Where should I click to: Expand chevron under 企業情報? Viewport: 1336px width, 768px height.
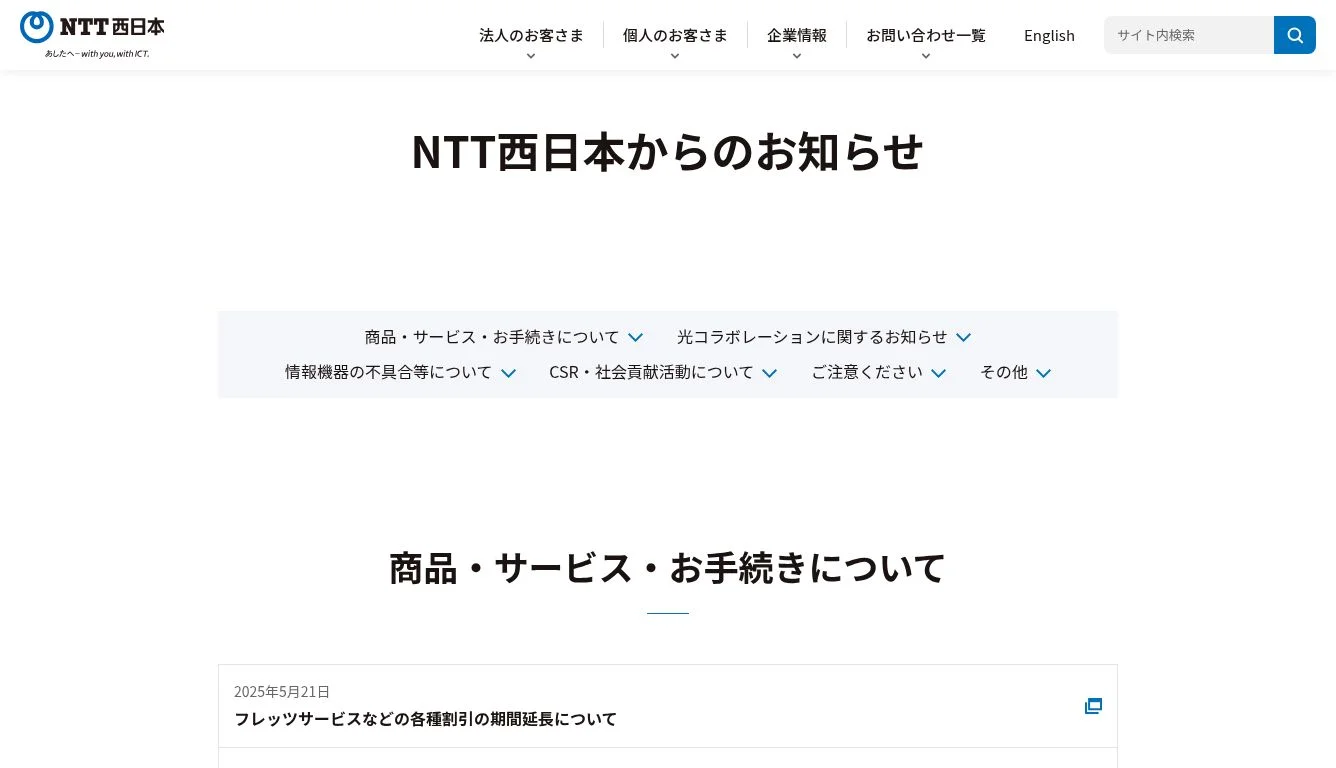797,56
